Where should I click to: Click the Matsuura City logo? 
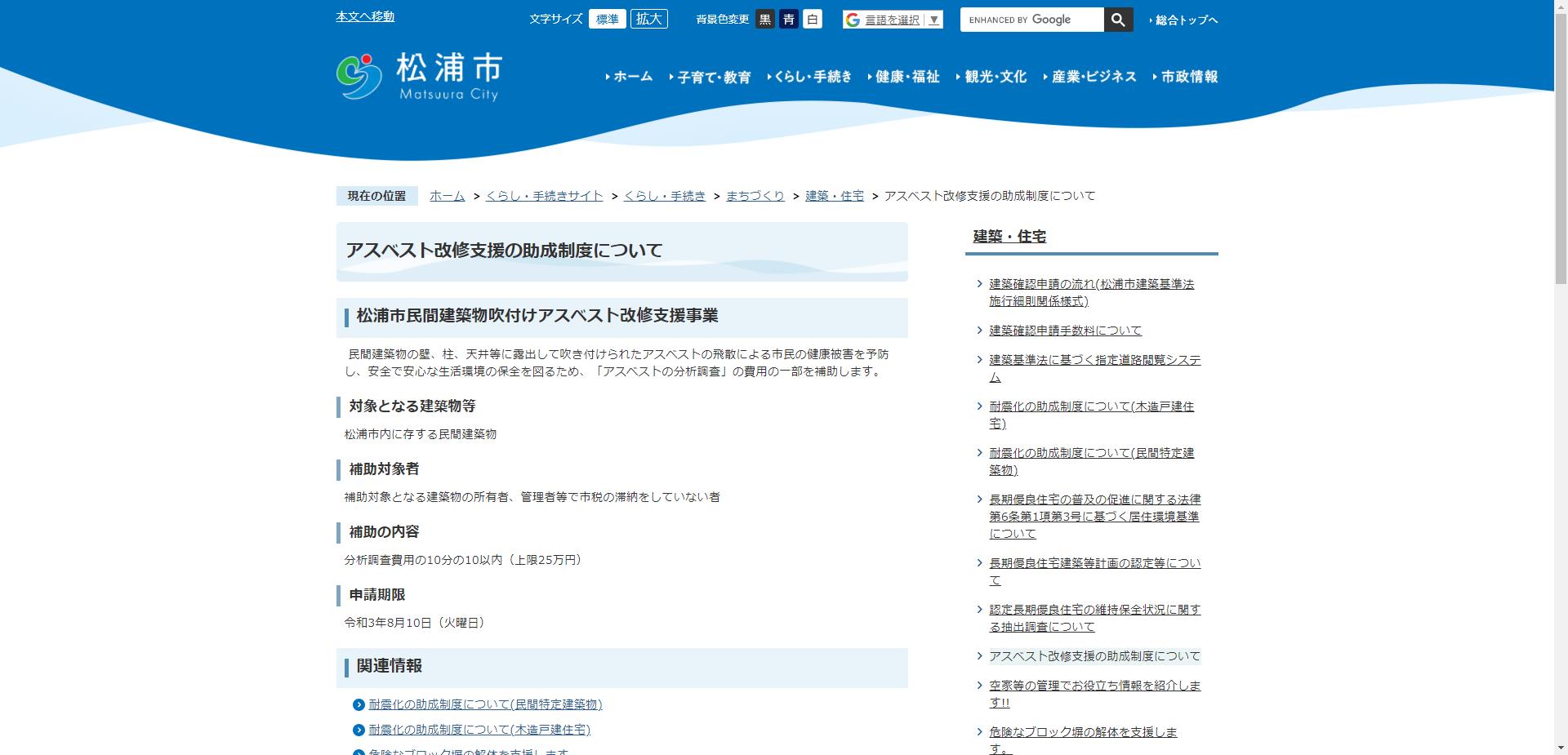(x=416, y=76)
